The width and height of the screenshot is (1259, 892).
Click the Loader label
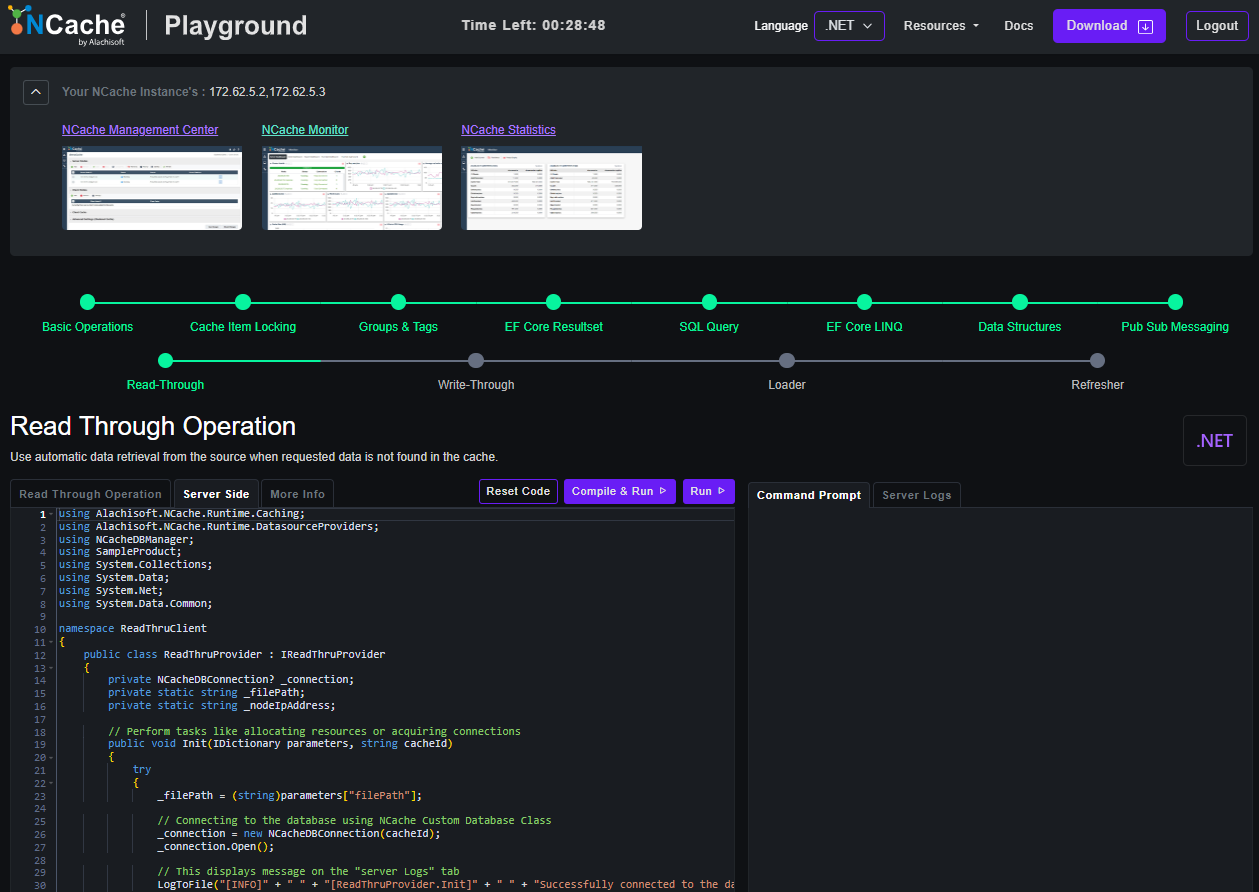tap(787, 385)
